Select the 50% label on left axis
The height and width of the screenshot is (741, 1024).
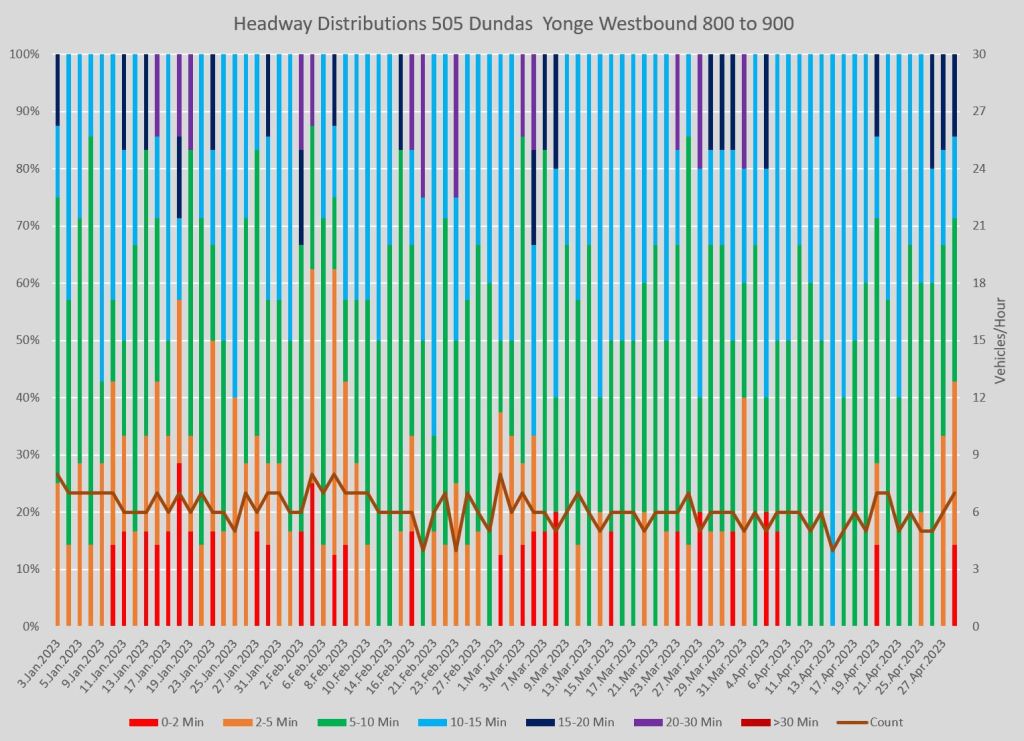23,341
